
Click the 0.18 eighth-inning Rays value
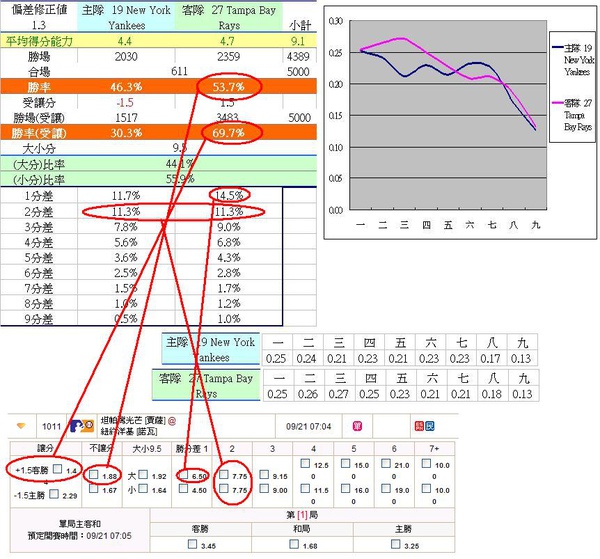click(x=492, y=394)
